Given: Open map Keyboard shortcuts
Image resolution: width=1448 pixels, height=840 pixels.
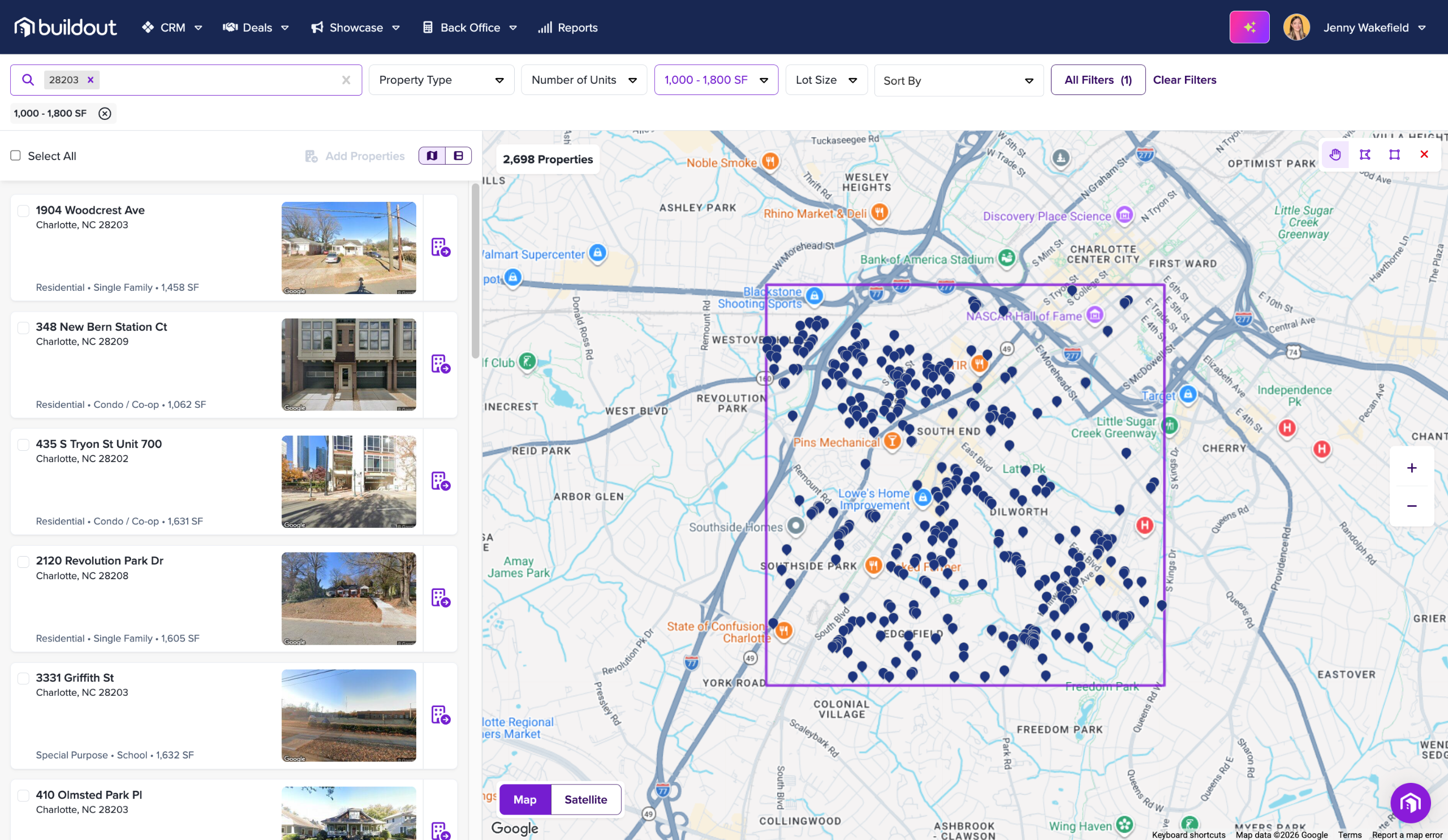Looking at the screenshot, I should tap(1188, 834).
